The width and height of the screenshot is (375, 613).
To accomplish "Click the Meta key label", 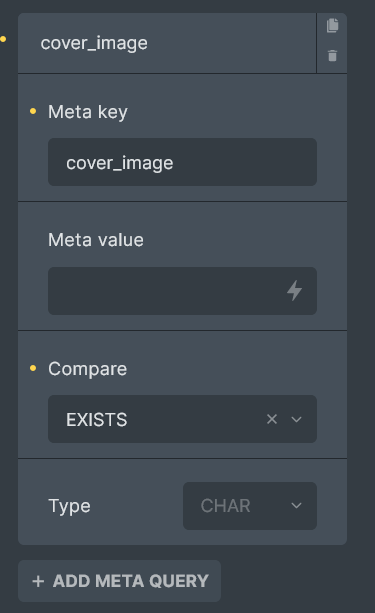I will (x=88, y=112).
